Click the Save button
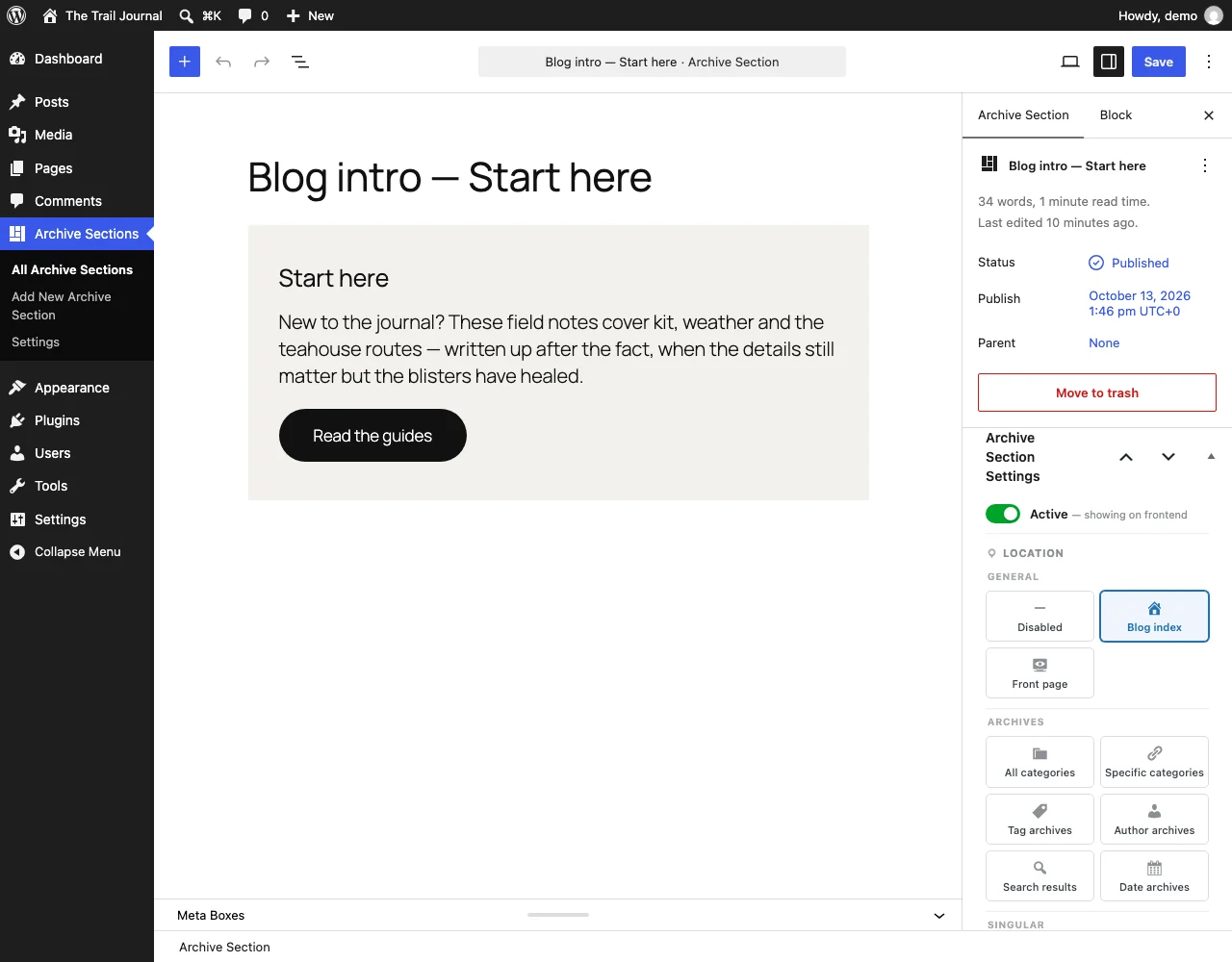1232x962 pixels. (x=1159, y=62)
